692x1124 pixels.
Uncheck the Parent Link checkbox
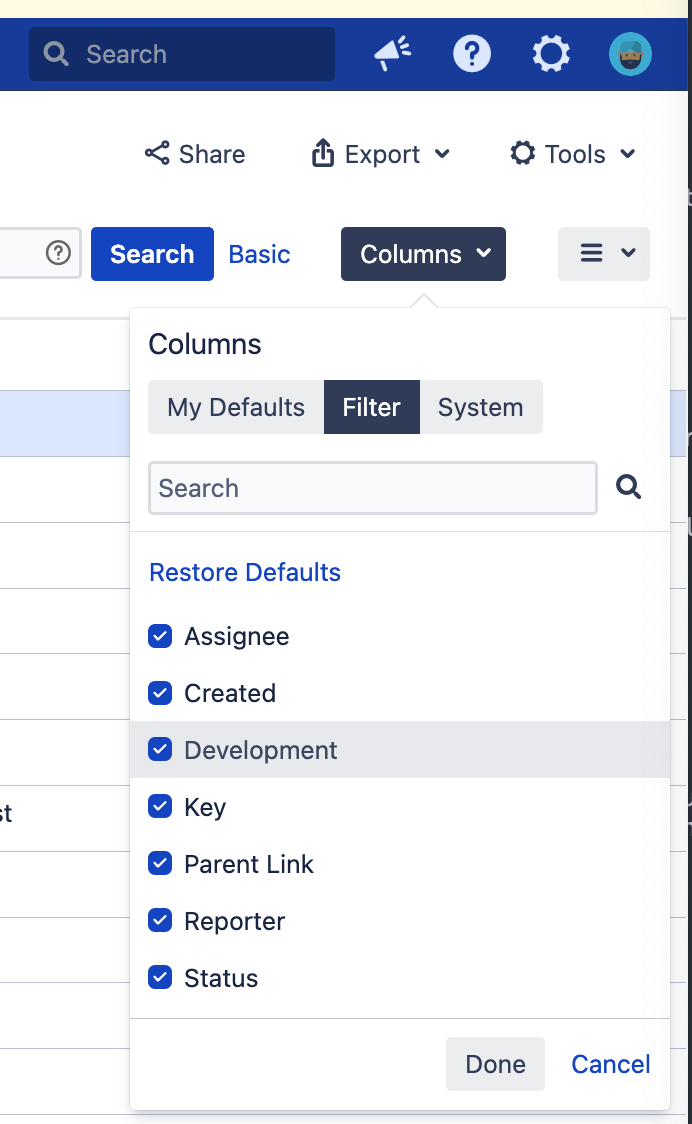(160, 864)
